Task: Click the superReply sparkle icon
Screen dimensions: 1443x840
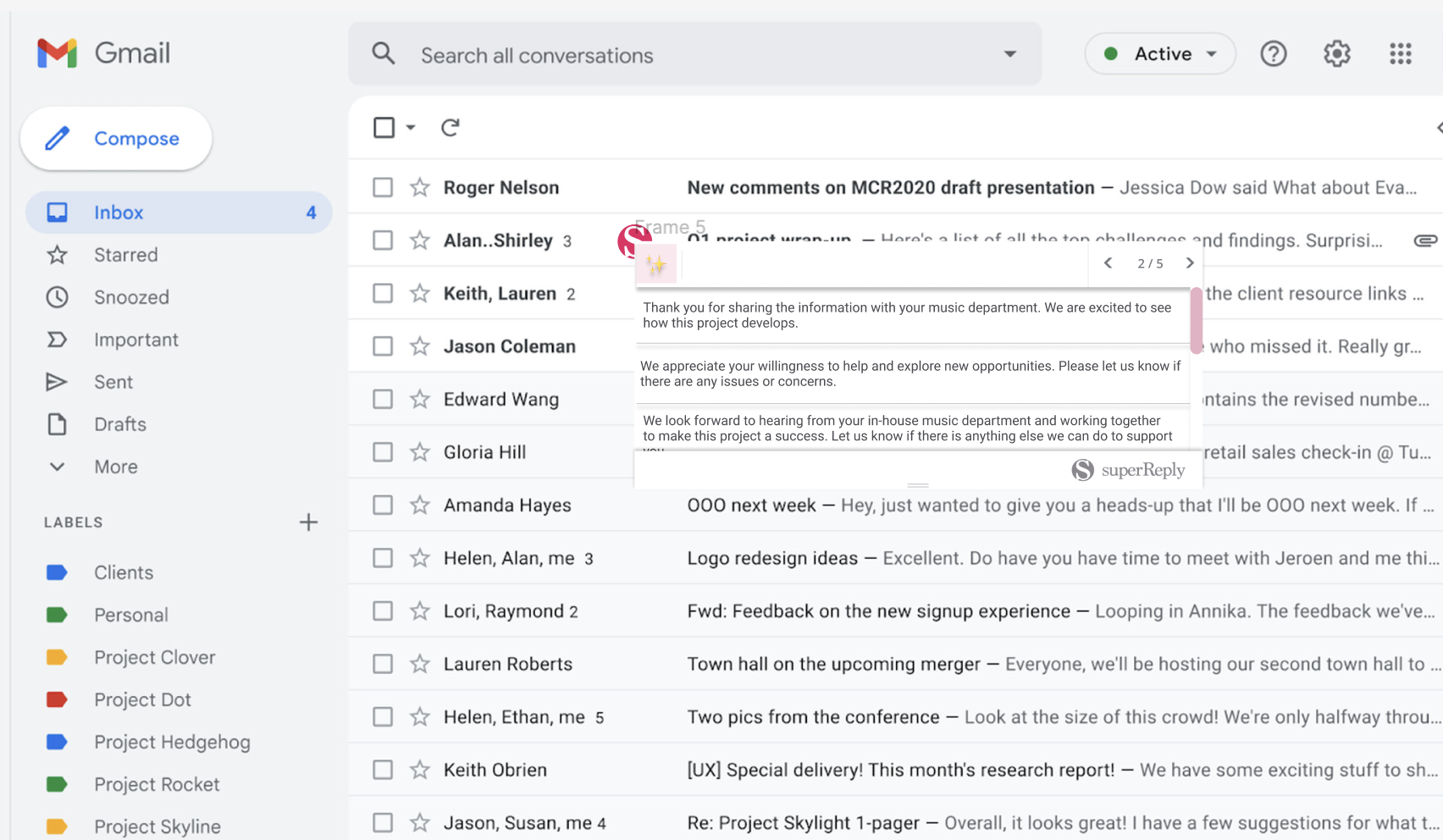Action: click(x=656, y=265)
